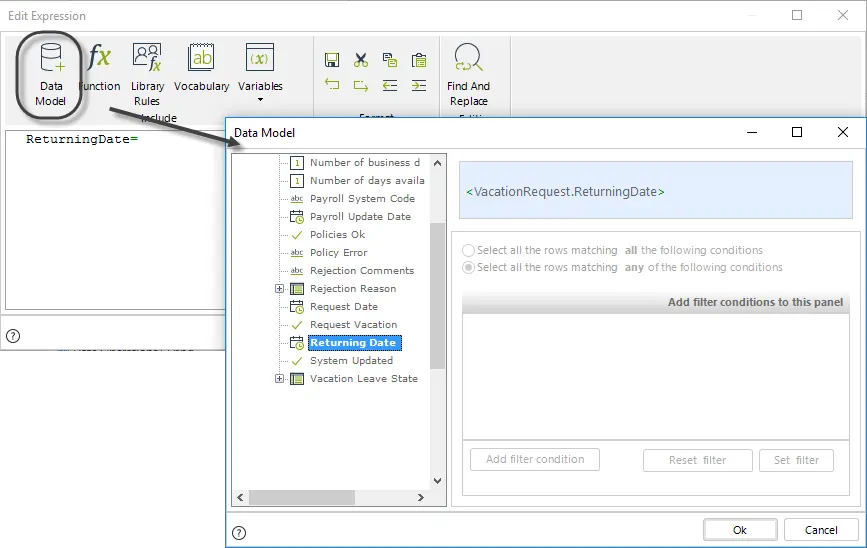This screenshot has width=867, height=548.
Task: Open the Data Model tool
Action: tap(50, 75)
